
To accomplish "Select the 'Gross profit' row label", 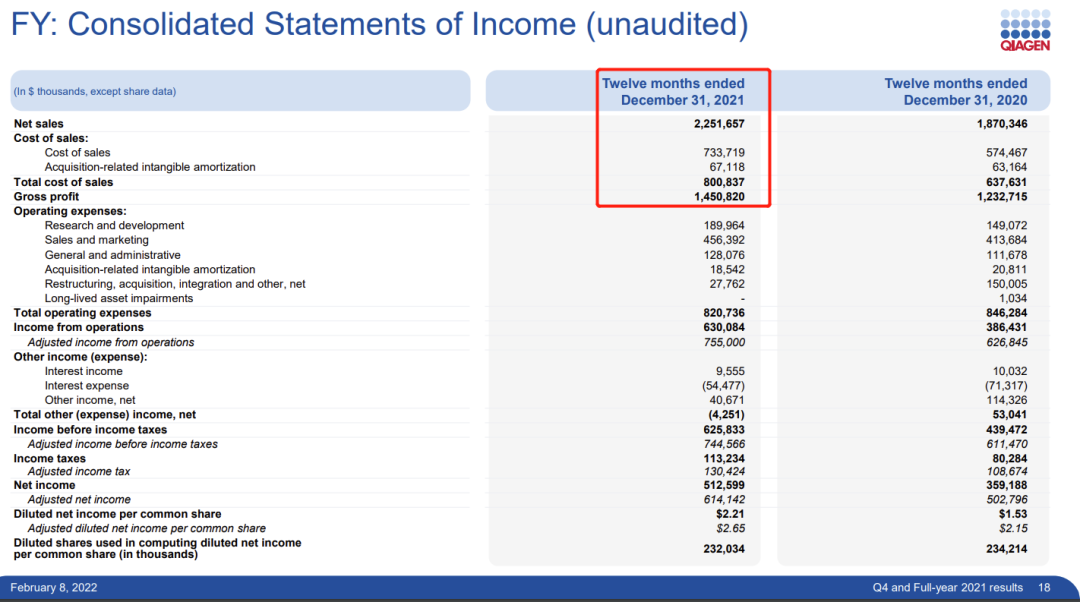I will (46, 197).
